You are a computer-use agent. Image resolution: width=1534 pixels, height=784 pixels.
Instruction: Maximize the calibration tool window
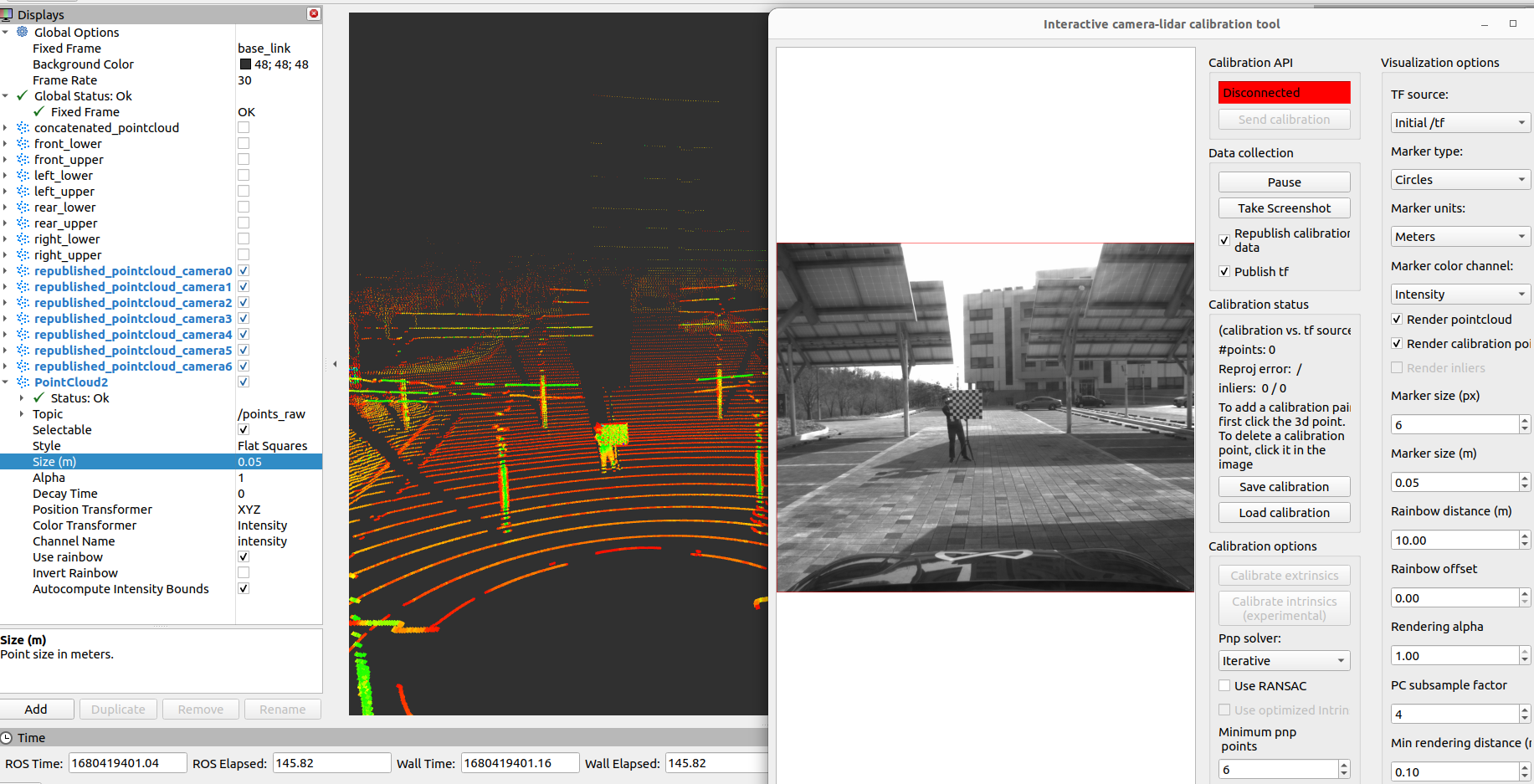(x=1513, y=23)
